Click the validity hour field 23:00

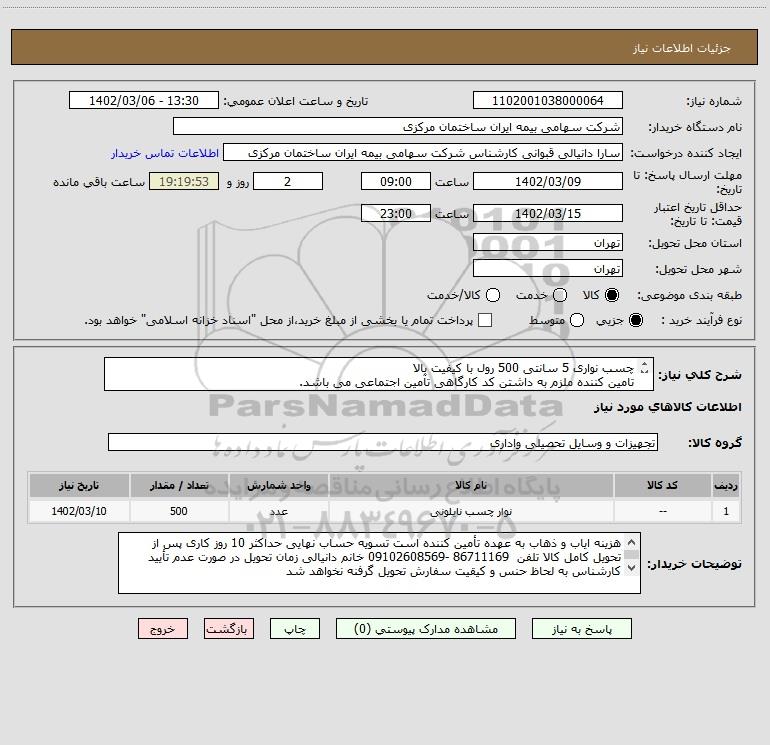click(x=396, y=213)
